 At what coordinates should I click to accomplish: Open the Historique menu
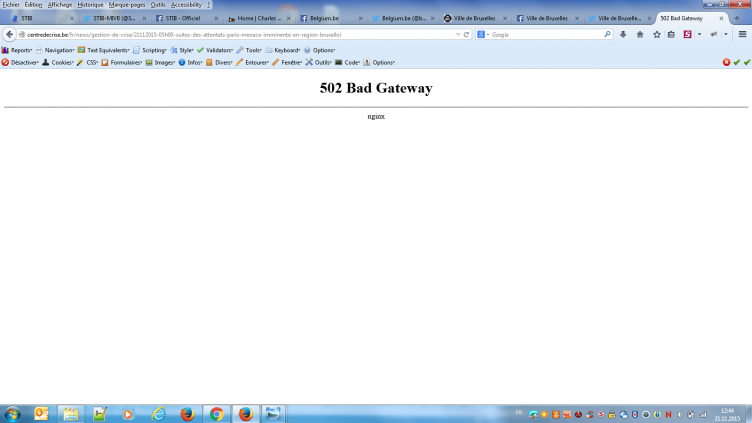pyautogui.click(x=91, y=4)
